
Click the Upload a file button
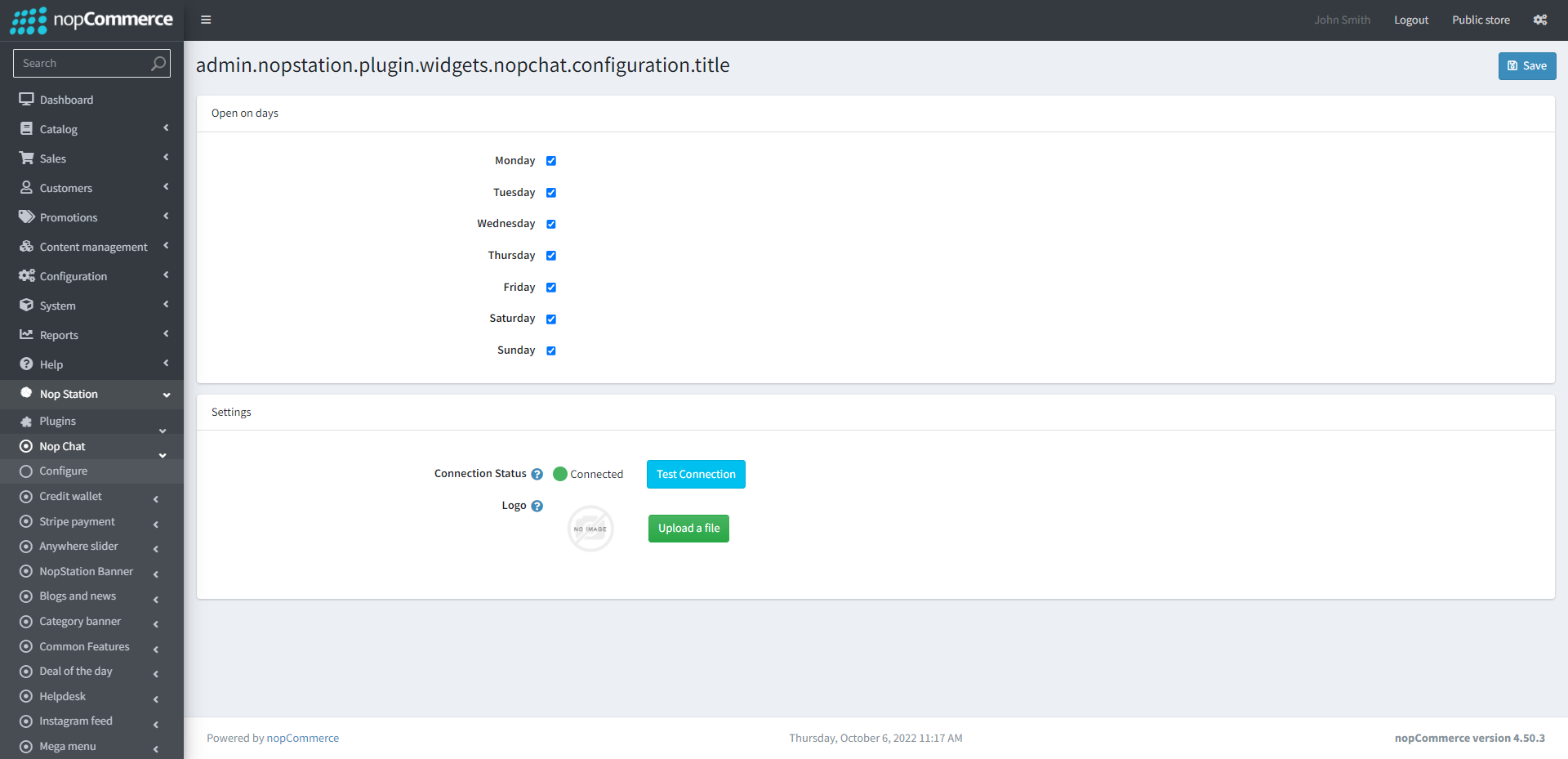point(688,529)
